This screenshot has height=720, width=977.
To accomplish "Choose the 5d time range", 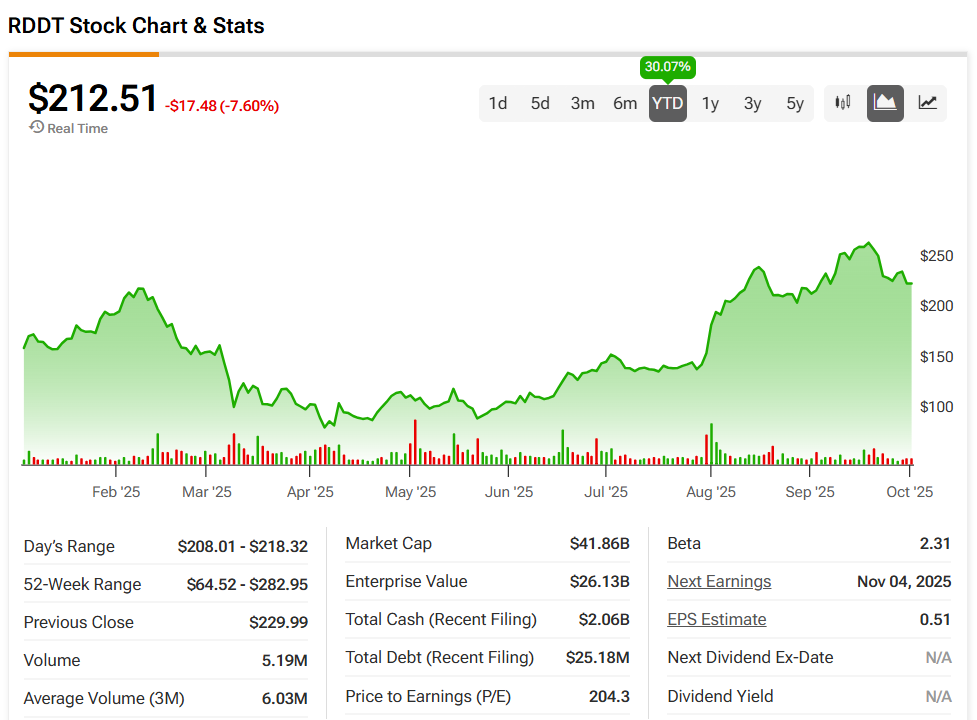I will [x=540, y=103].
